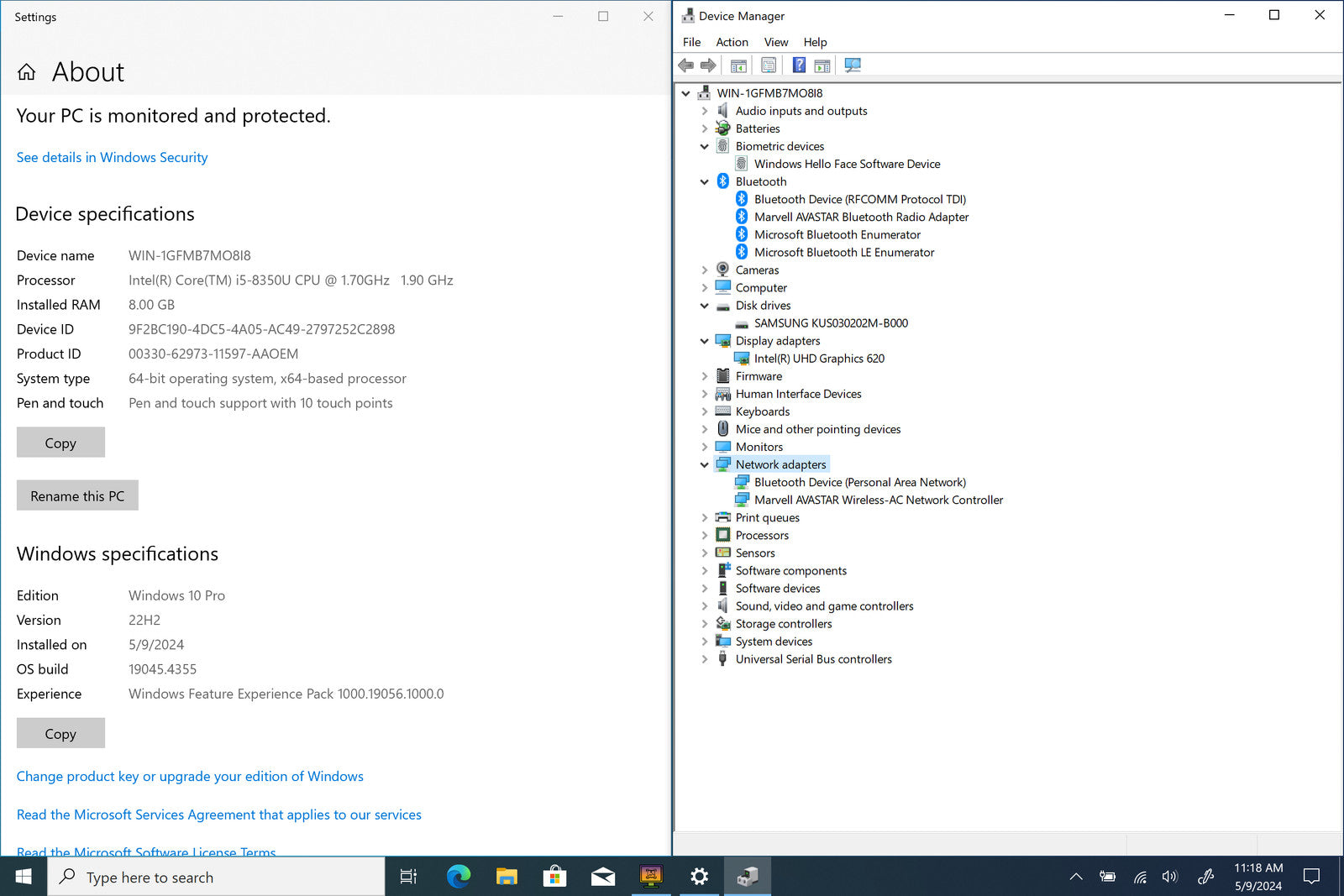
Task: Click the Home icon beside About in Settings
Action: click(x=27, y=72)
